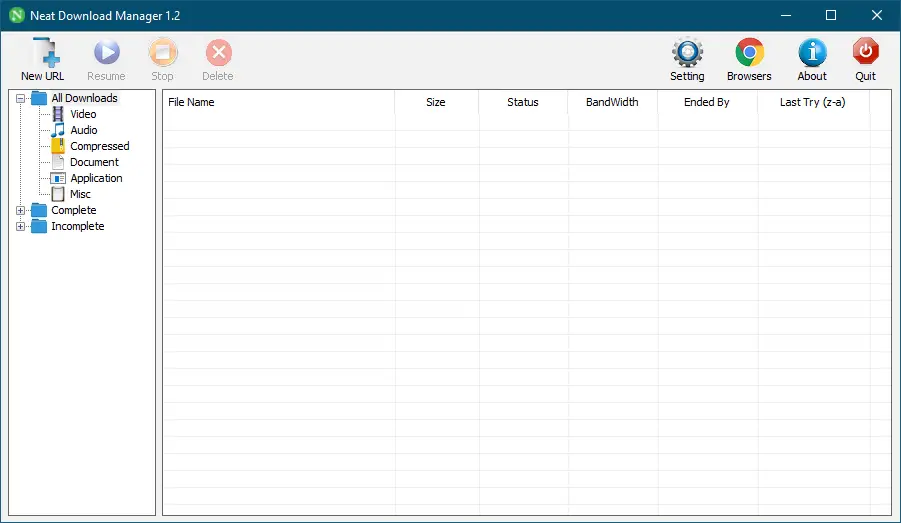The width and height of the screenshot is (901, 523).
Task: Sort by BandWidth column header
Action: (613, 102)
